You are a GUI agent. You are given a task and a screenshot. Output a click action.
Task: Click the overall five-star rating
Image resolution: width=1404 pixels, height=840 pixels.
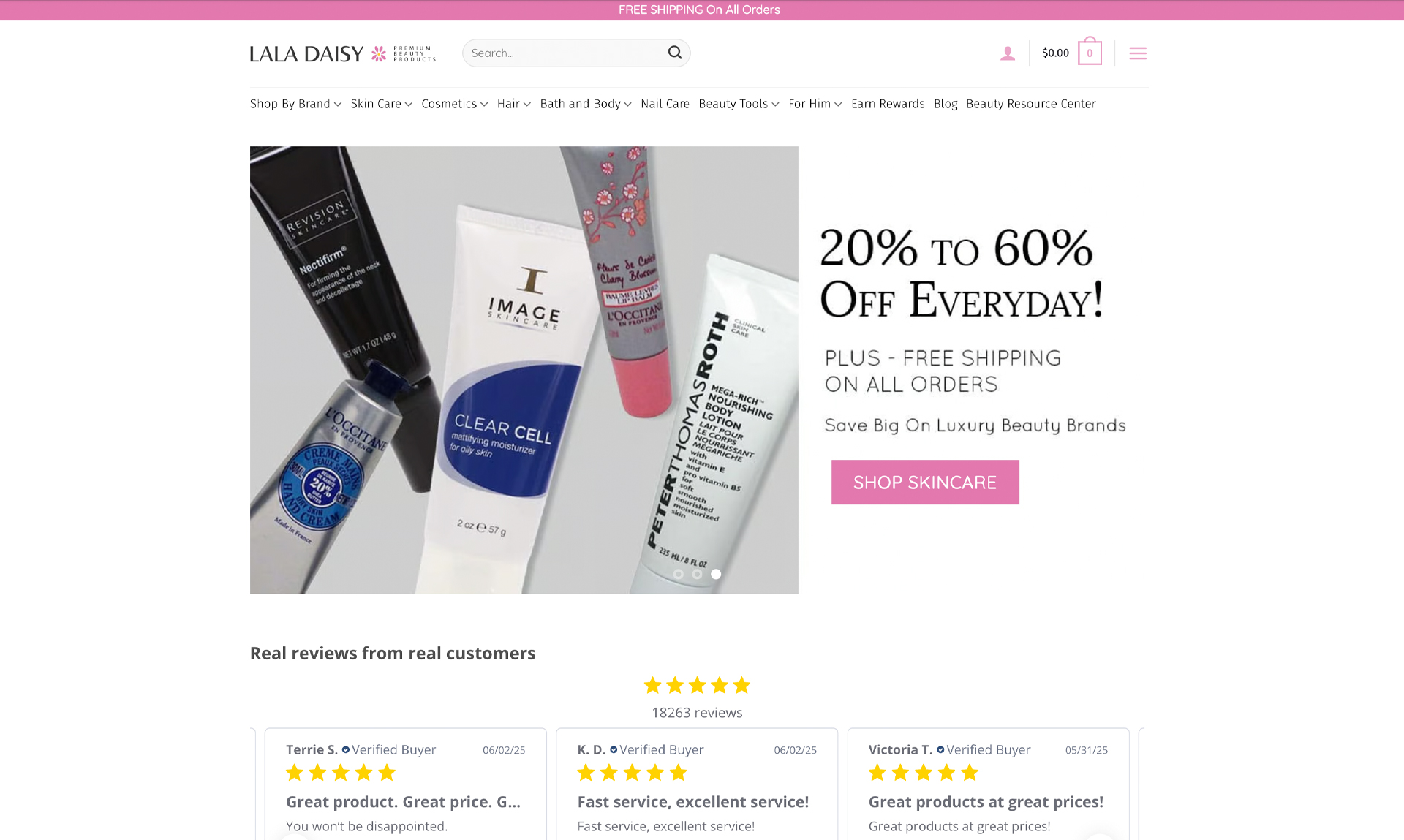coord(697,685)
